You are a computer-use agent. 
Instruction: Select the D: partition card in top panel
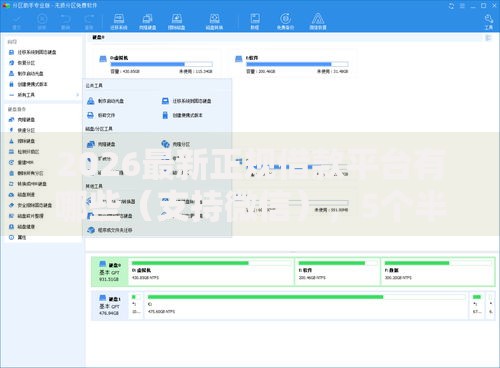pos(156,64)
